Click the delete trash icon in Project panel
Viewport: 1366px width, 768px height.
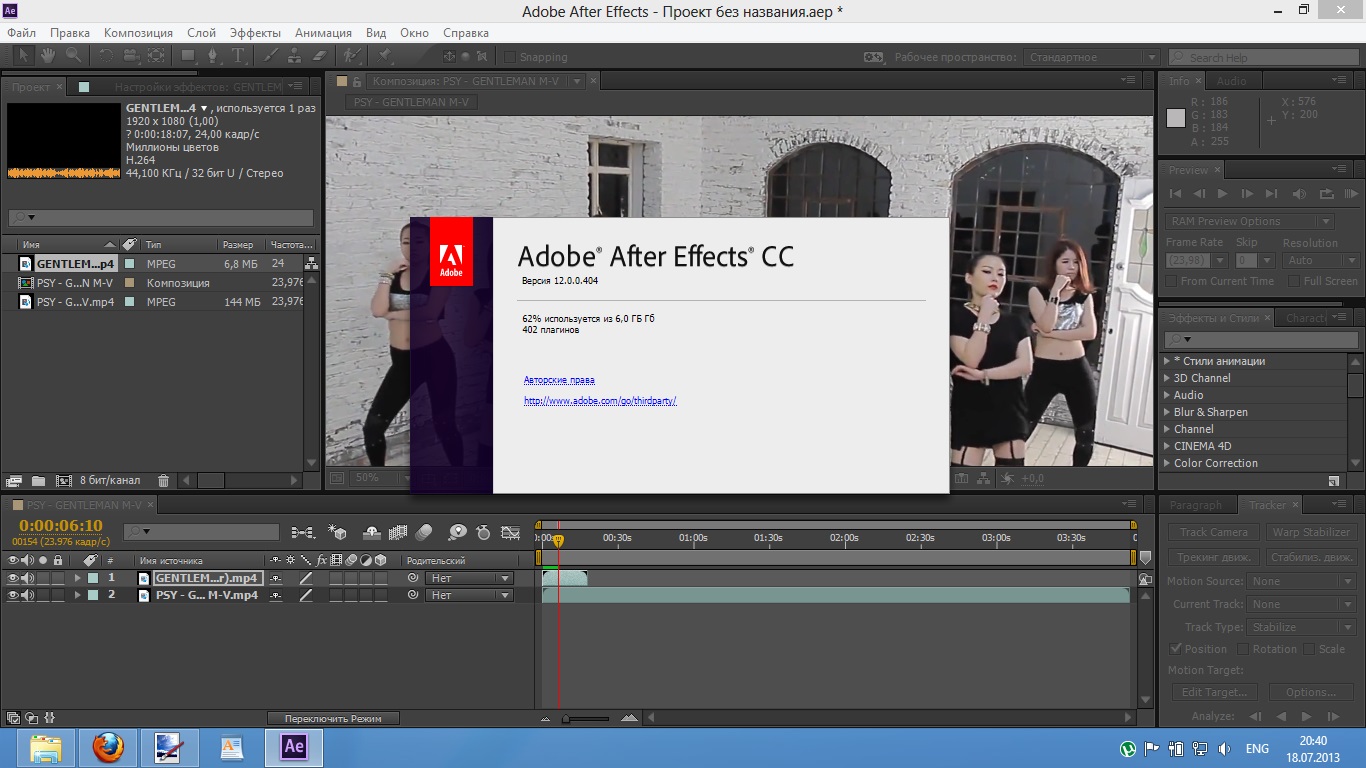tap(164, 481)
